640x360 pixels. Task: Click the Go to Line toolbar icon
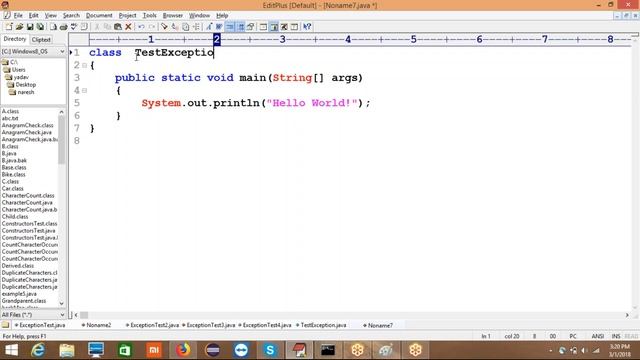tap(196, 27)
